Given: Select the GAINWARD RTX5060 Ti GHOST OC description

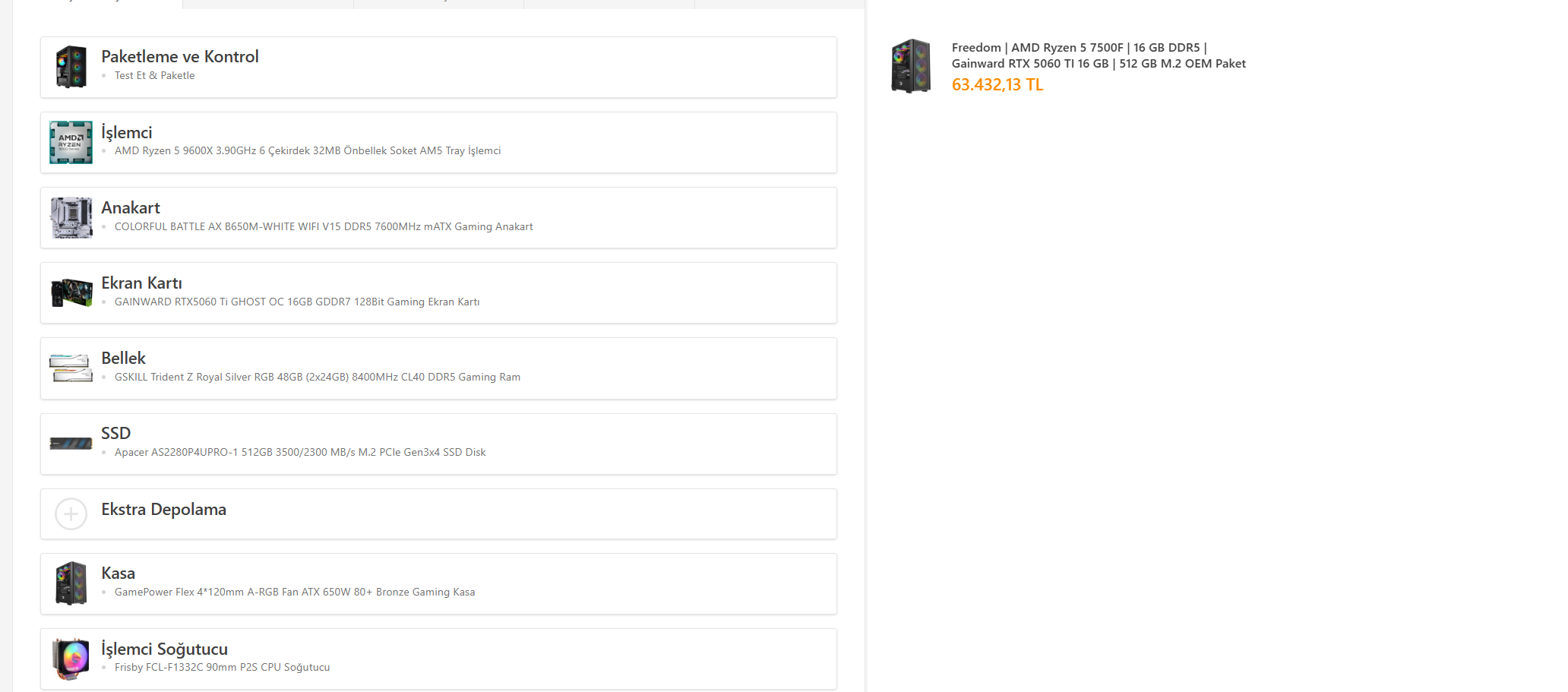Looking at the screenshot, I should coord(297,302).
